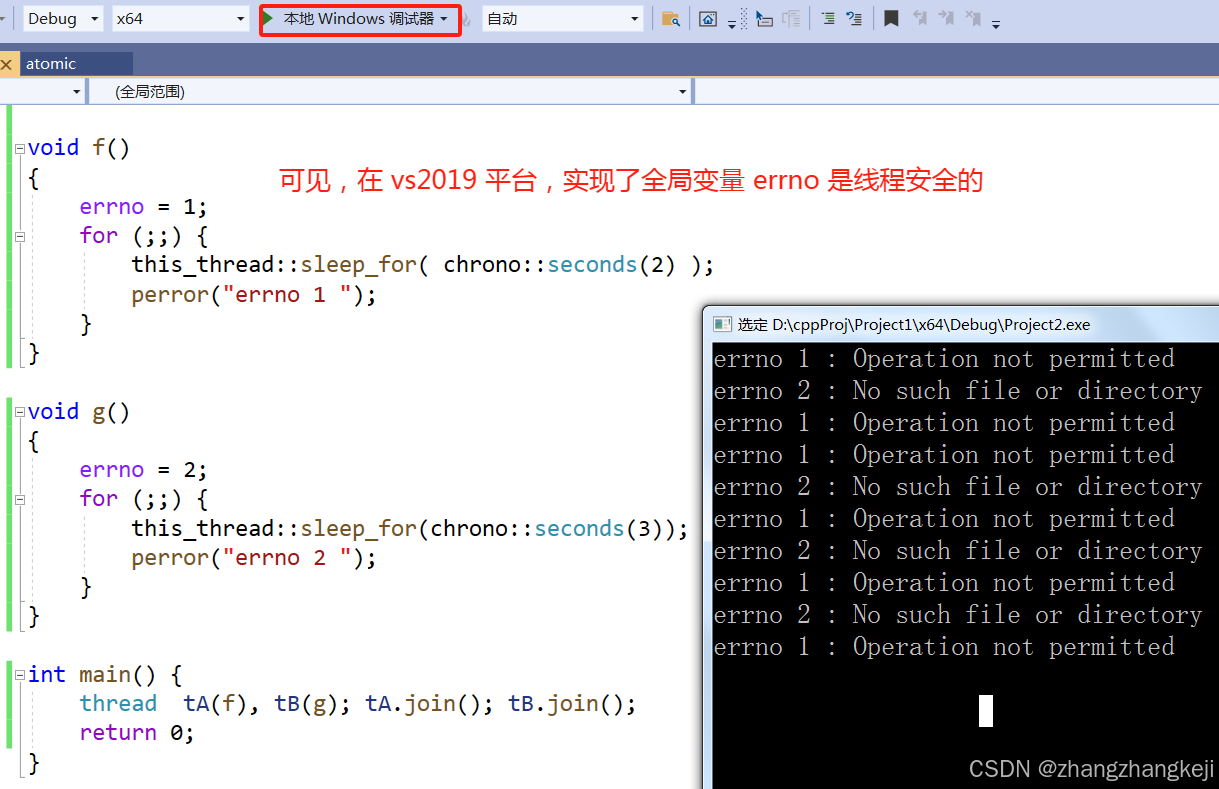Open the Debug configuration dropdown

63,19
